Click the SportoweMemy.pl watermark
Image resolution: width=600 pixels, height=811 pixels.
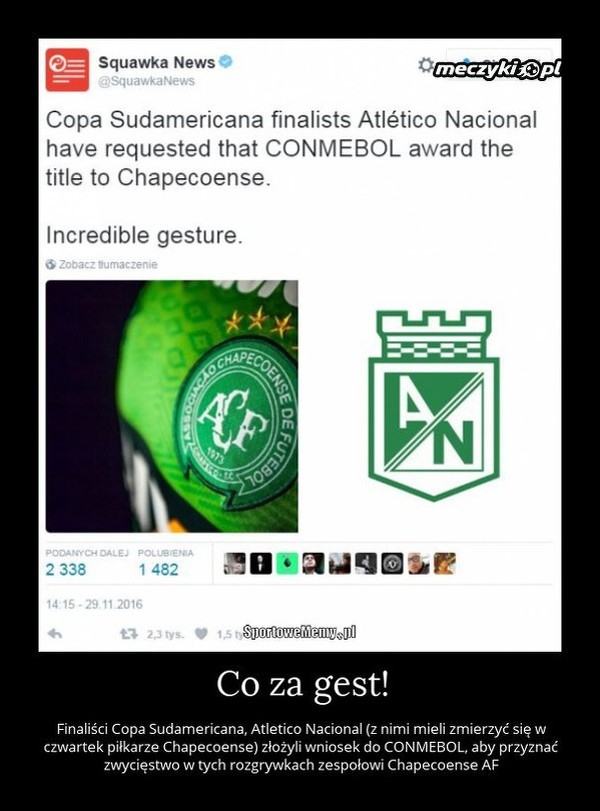click(299, 632)
